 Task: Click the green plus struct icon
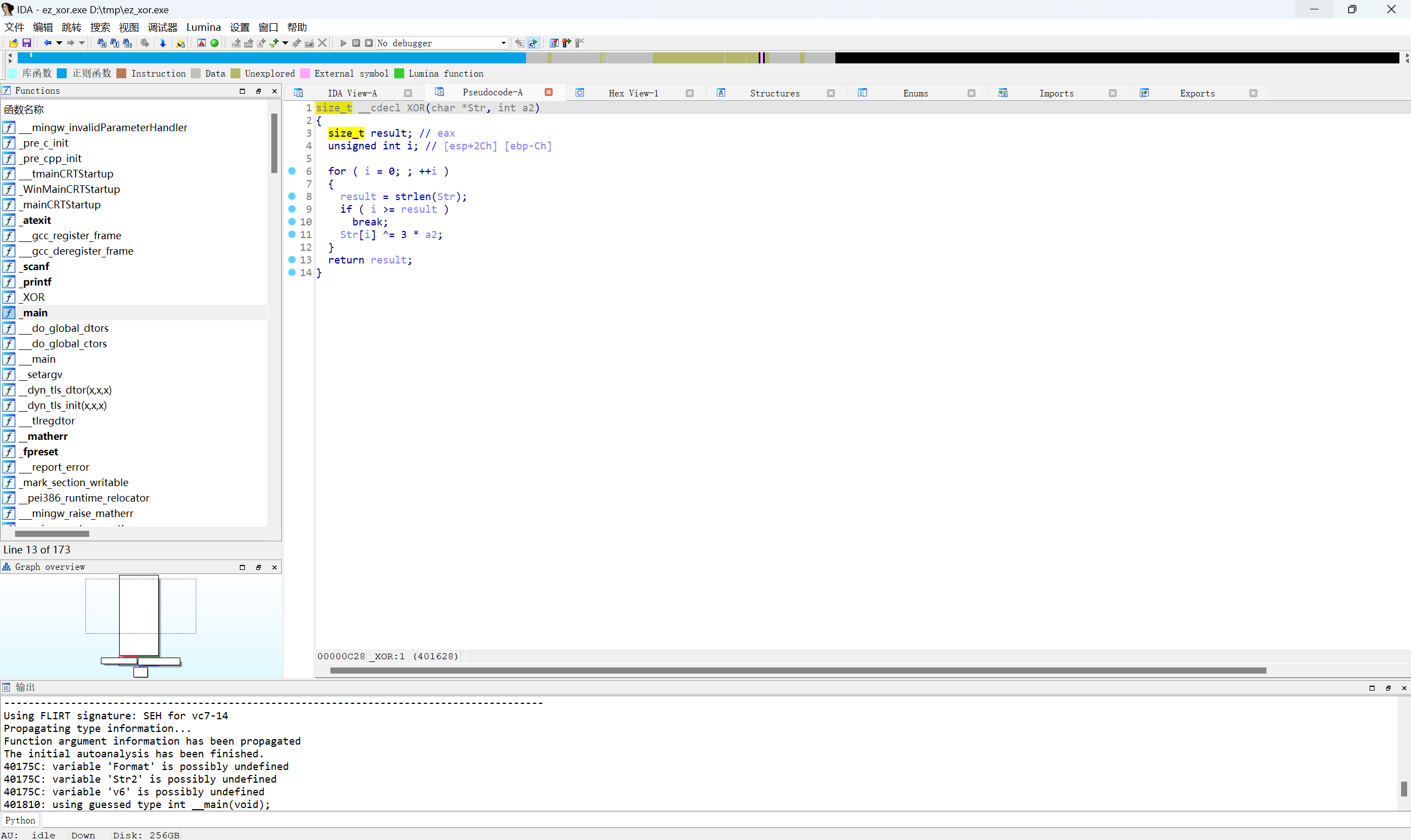pyautogui.click(x=275, y=43)
